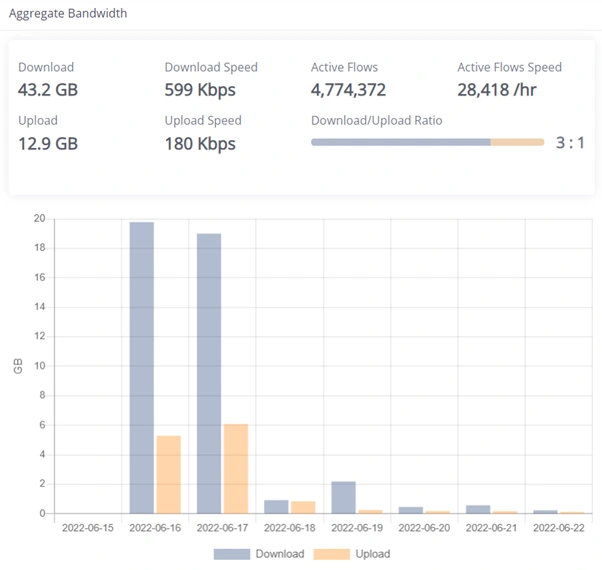Click the '2022-06-15' axis date label

pos(88,528)
